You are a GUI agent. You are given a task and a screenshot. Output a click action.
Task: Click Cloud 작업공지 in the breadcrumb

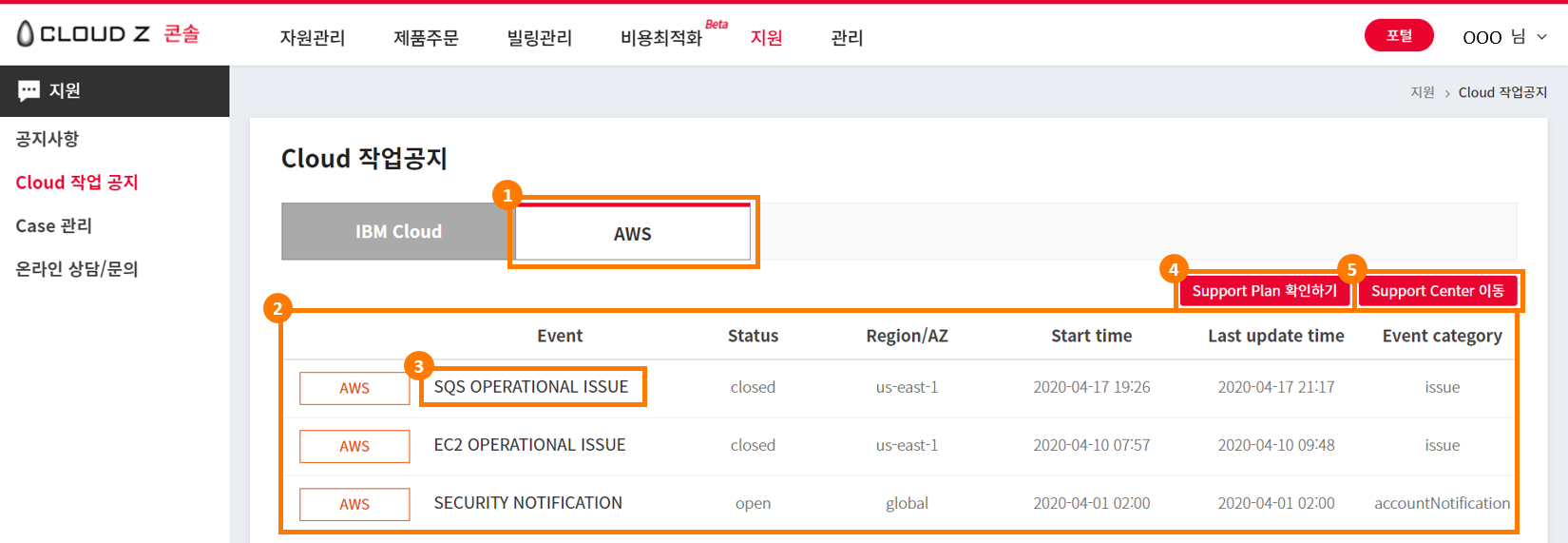(1502, 92)
